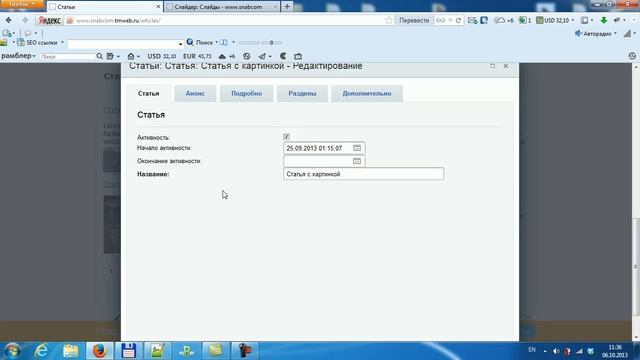Image resolution: width=640 pixels, height=360 pixels.
Task: Click the green downloads arrow icon
Action: (604, 20)
